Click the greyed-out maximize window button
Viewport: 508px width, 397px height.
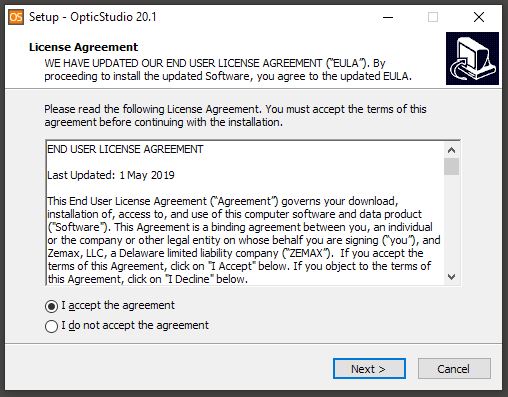(x=433, y=17)
